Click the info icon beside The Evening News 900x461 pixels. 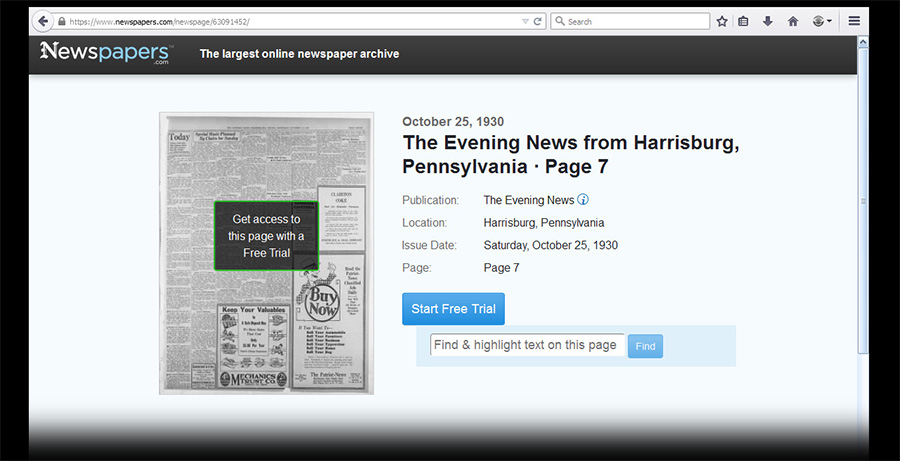pyautogui.click(x=583, y=200)
